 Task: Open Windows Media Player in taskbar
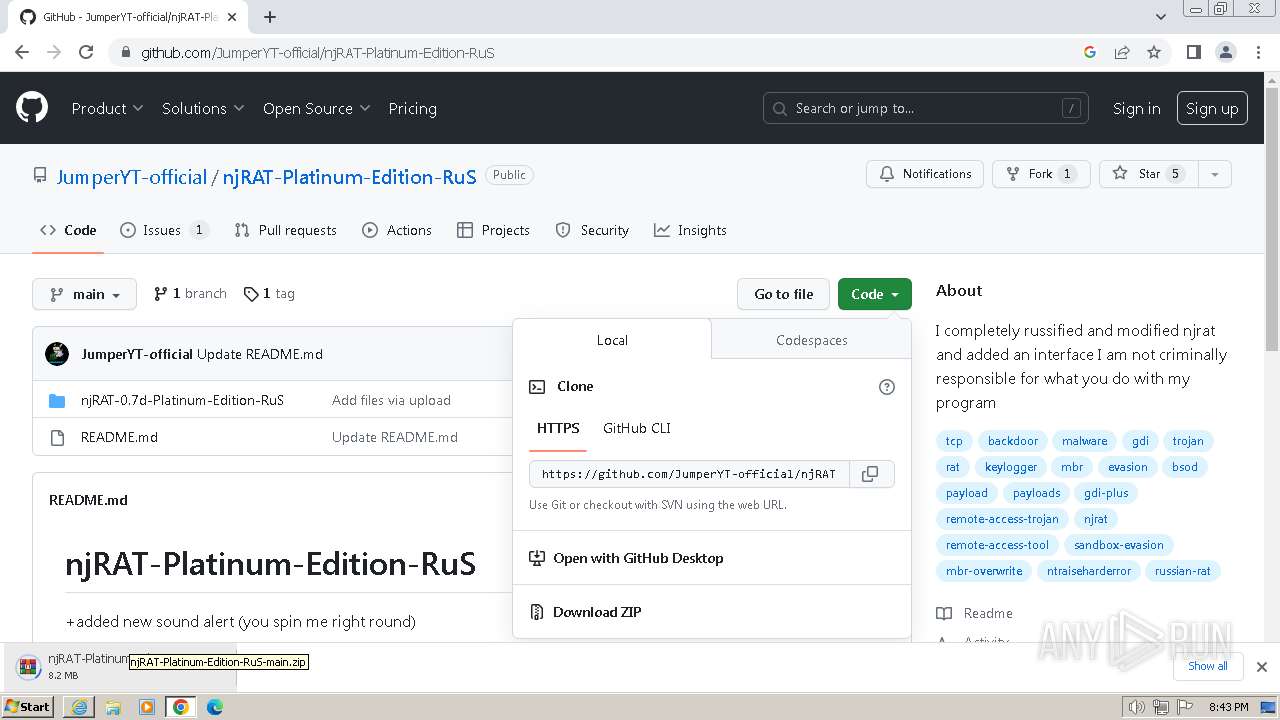coord(147,707)
